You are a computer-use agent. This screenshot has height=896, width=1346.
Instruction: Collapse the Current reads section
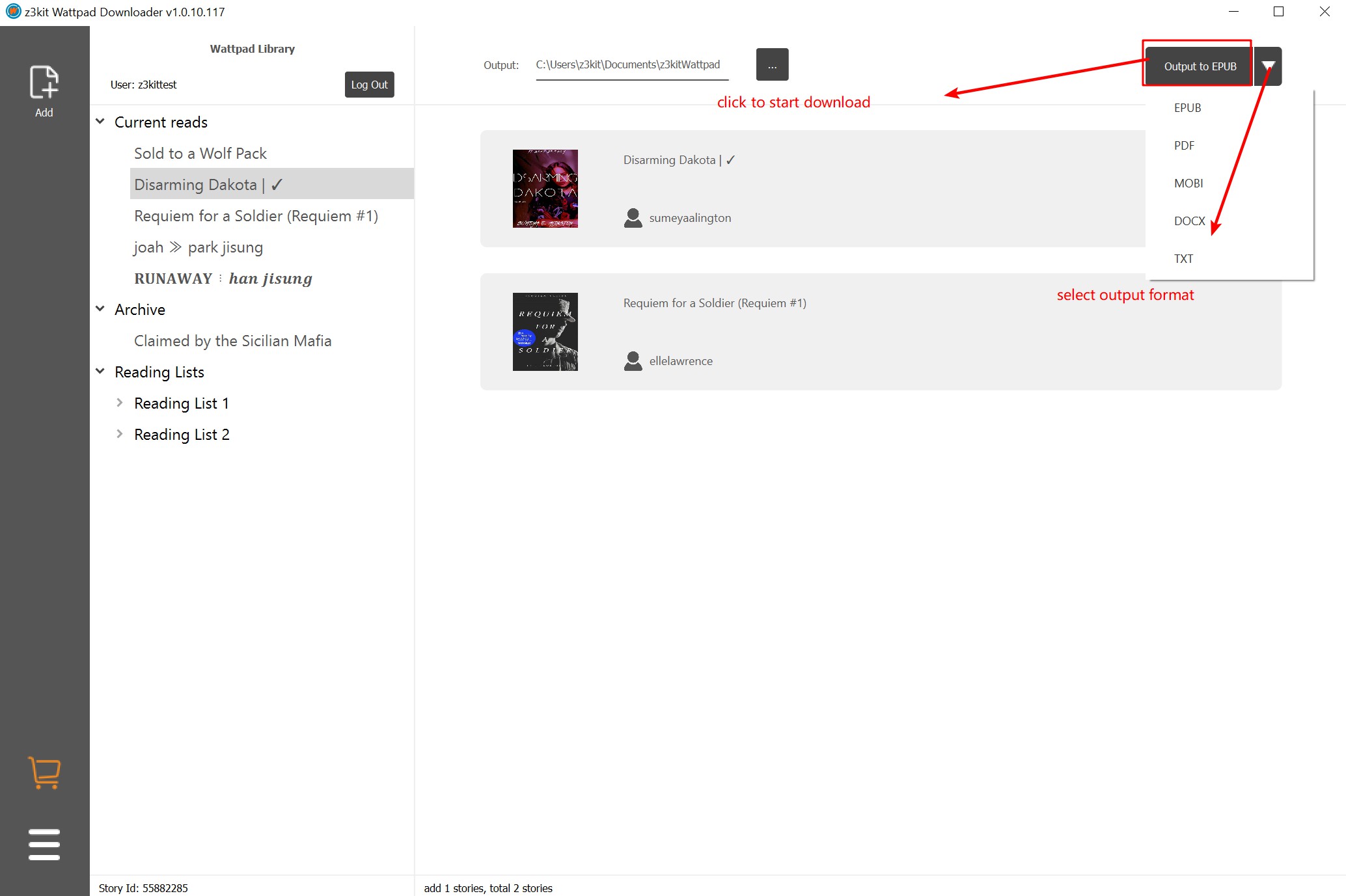pyautogui.click(x=100, y=122)
